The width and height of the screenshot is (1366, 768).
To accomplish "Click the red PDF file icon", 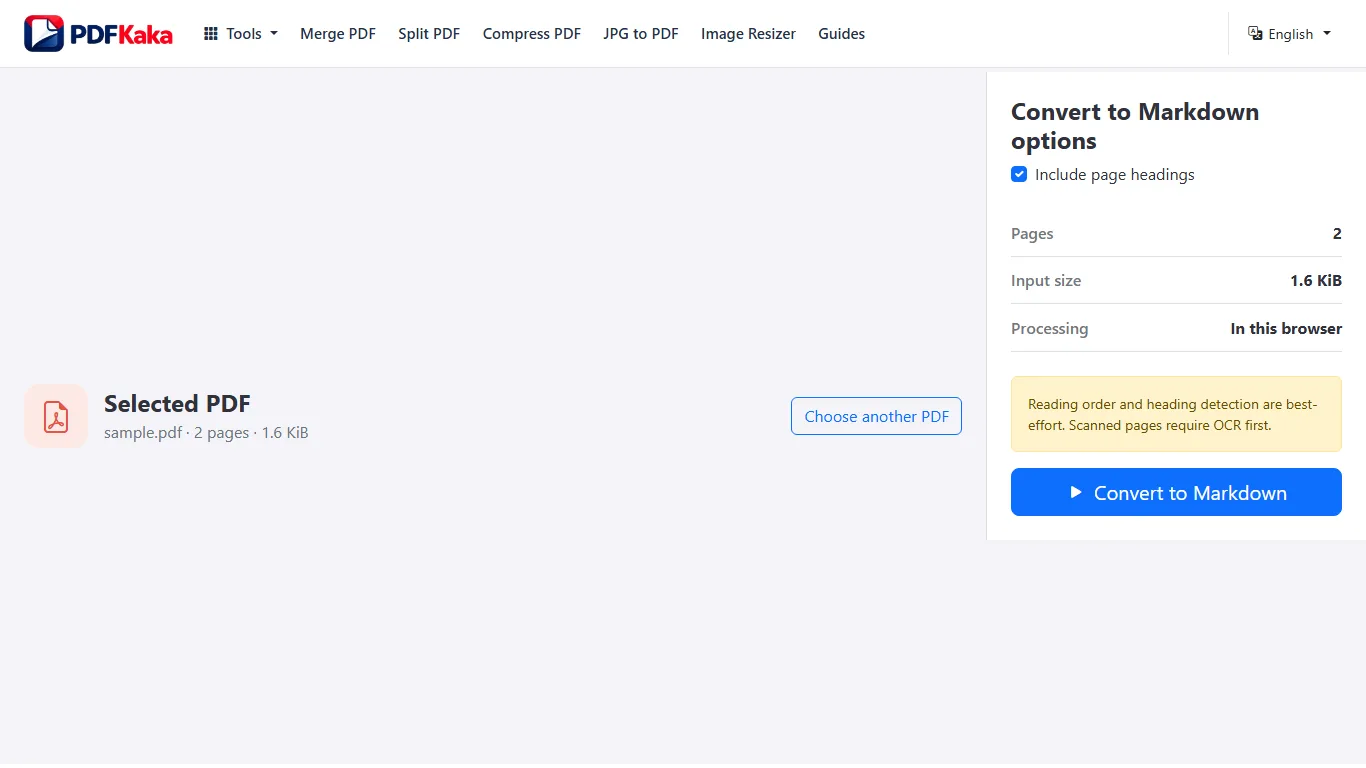I will coord(56,416).
